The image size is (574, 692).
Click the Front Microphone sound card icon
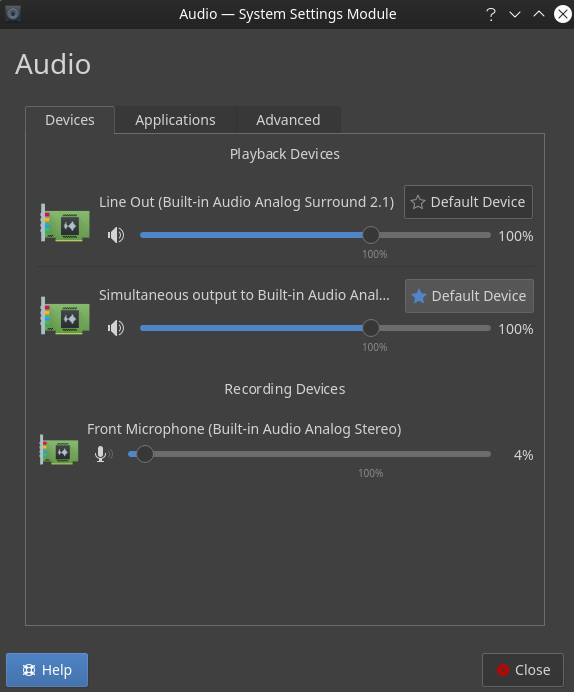pos(59,450)
